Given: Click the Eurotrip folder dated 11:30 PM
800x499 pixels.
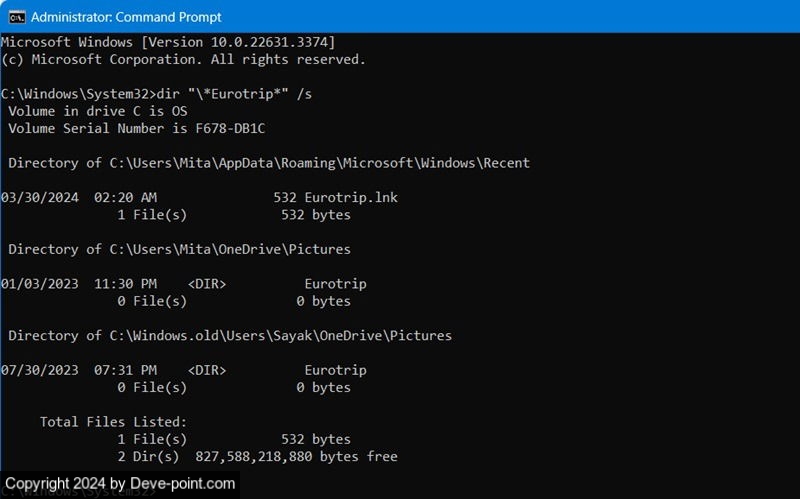Looking at the screenshot, I should (335, 284).
